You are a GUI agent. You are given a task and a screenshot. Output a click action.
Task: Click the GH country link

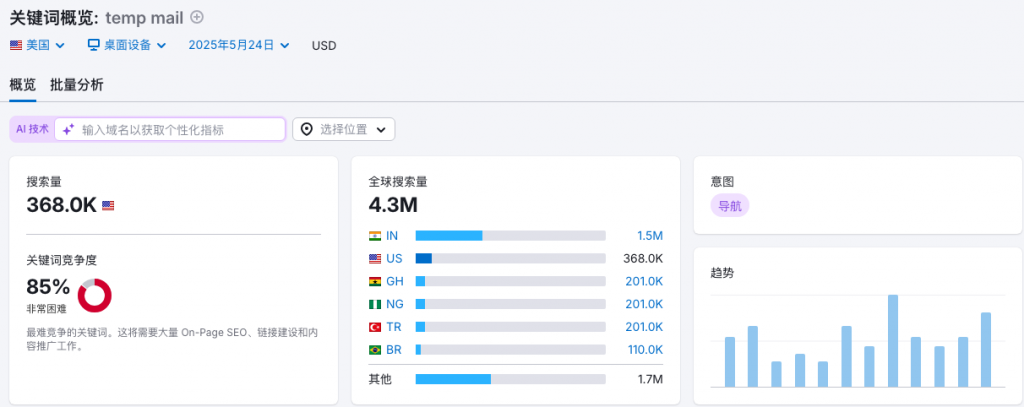click(394, 282)
